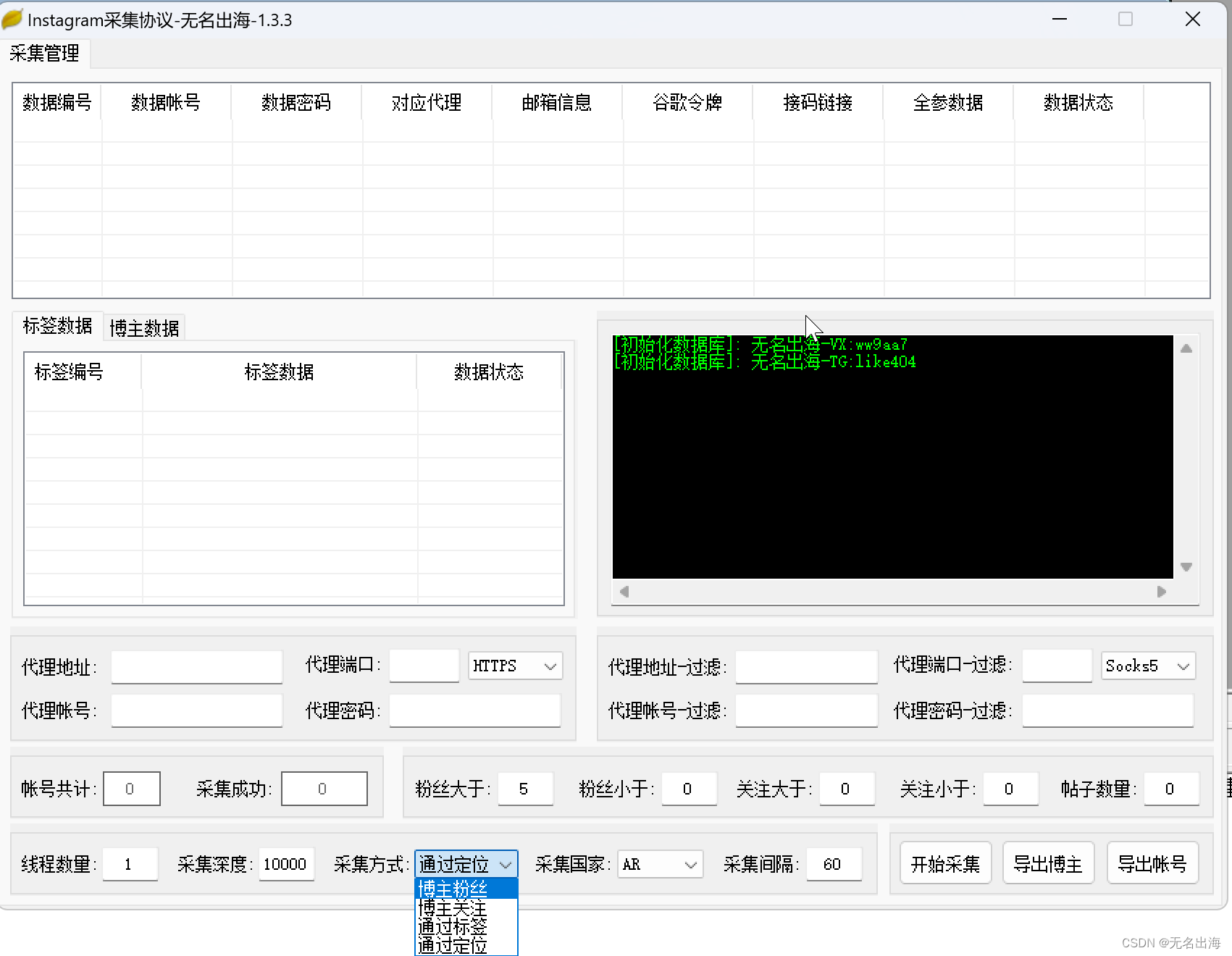Click the 谷歌令牌 column header
The height and width of the screenshot is (956, 1232).
pyautogui.click(x=687, y=103)
